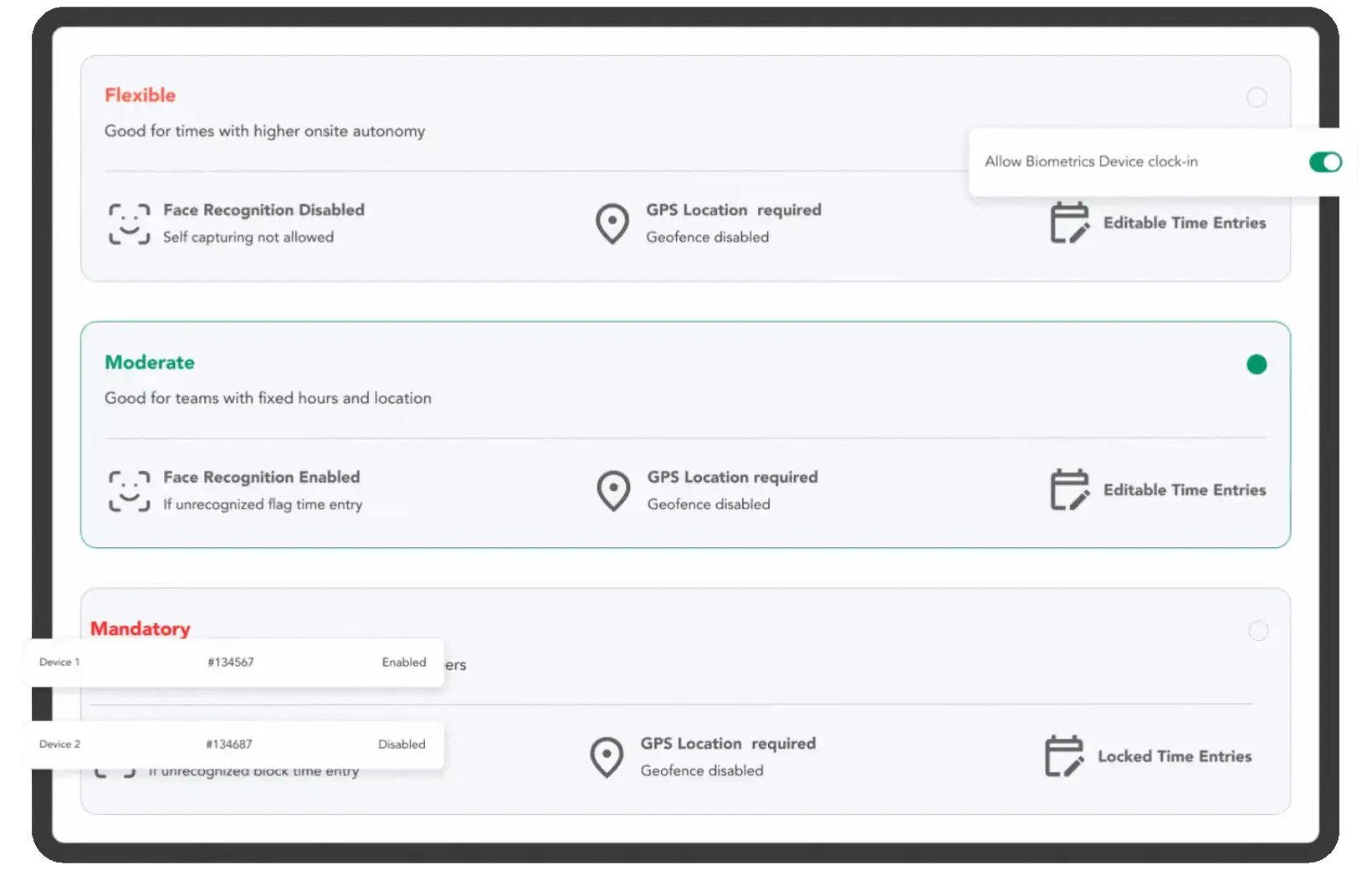Click the Moderate heading
The image size is (1372, 870).
tap(150, 362)
